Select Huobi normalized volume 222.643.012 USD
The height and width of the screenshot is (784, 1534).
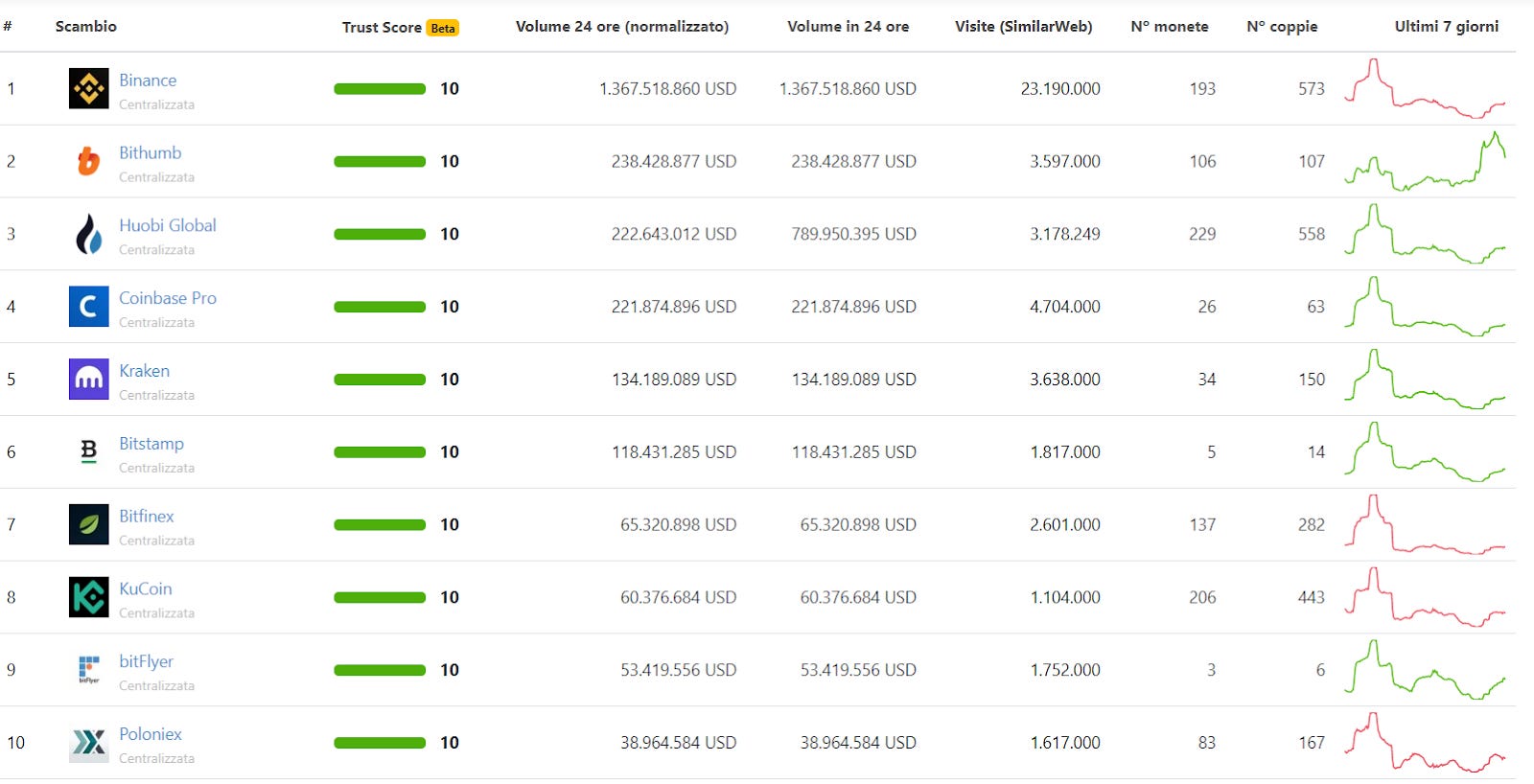point(674,234)
